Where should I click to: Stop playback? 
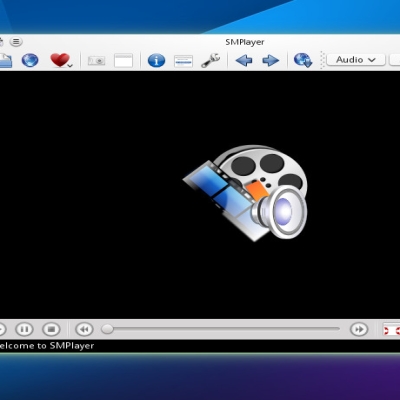coord(51,329)
